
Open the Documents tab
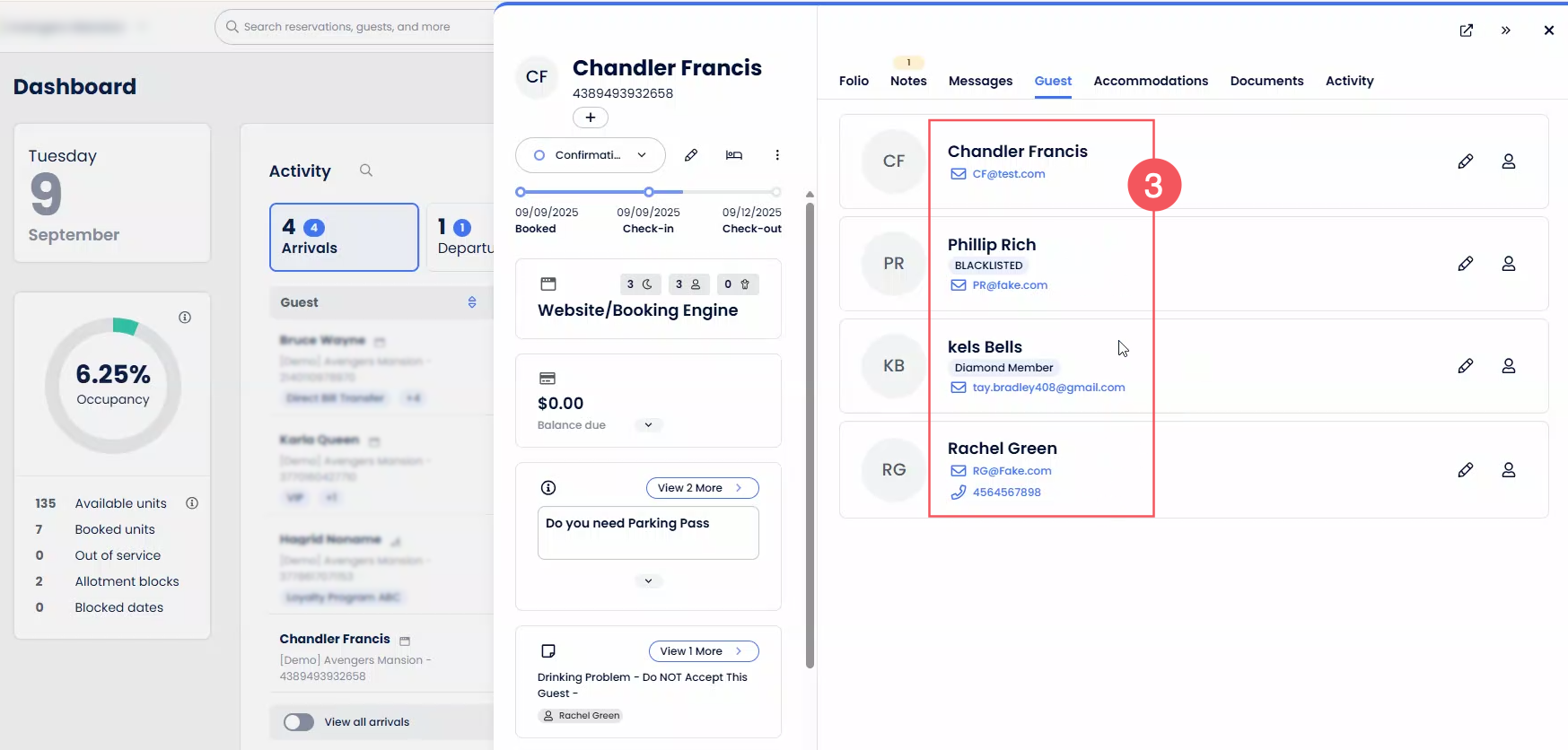[x=1266, y=81]
